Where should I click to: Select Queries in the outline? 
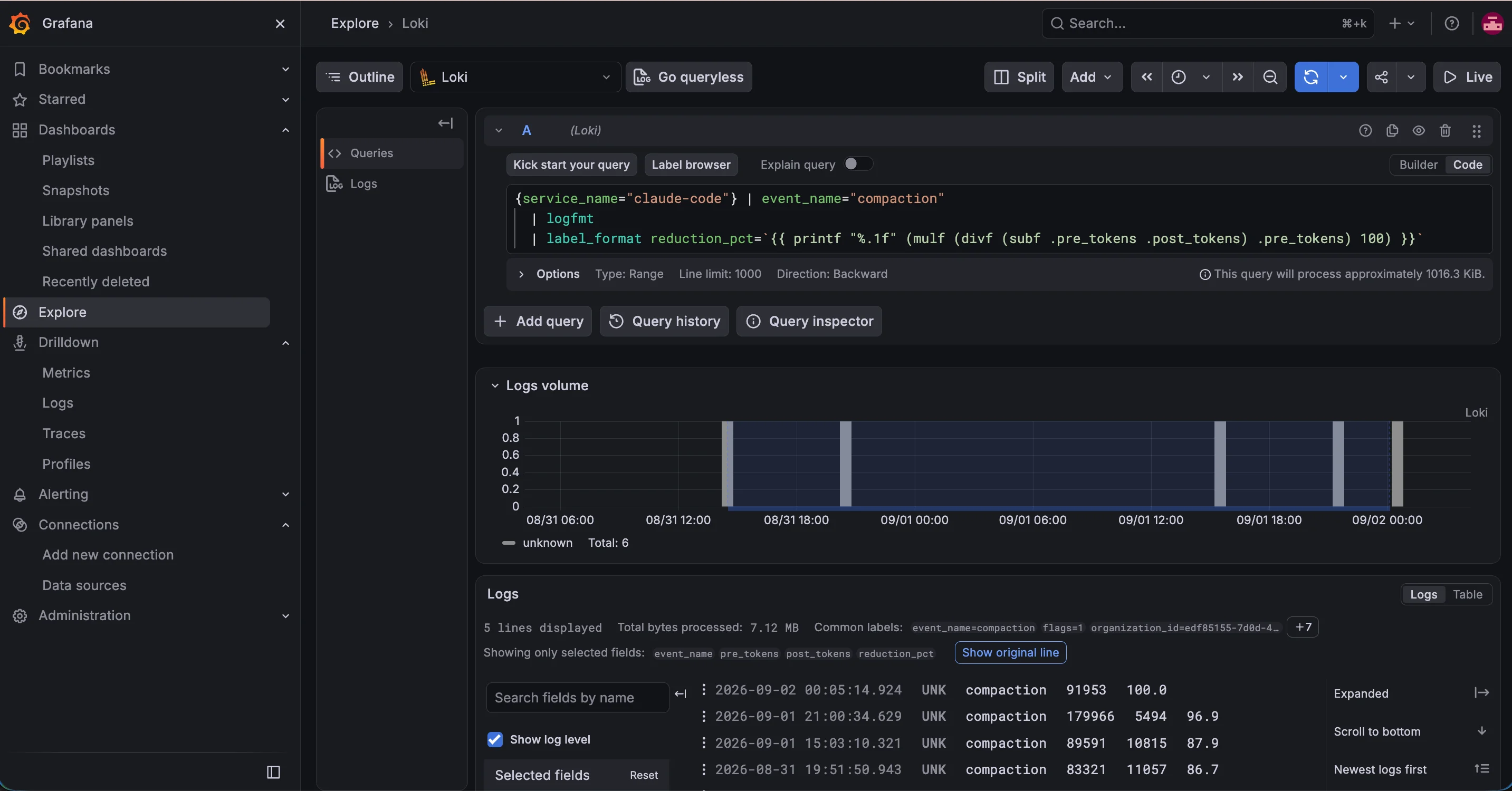coord(392,153)
